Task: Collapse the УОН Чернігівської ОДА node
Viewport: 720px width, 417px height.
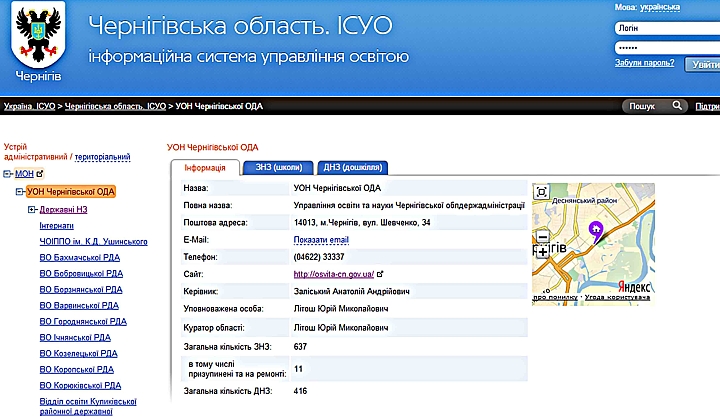Action: 20,191
